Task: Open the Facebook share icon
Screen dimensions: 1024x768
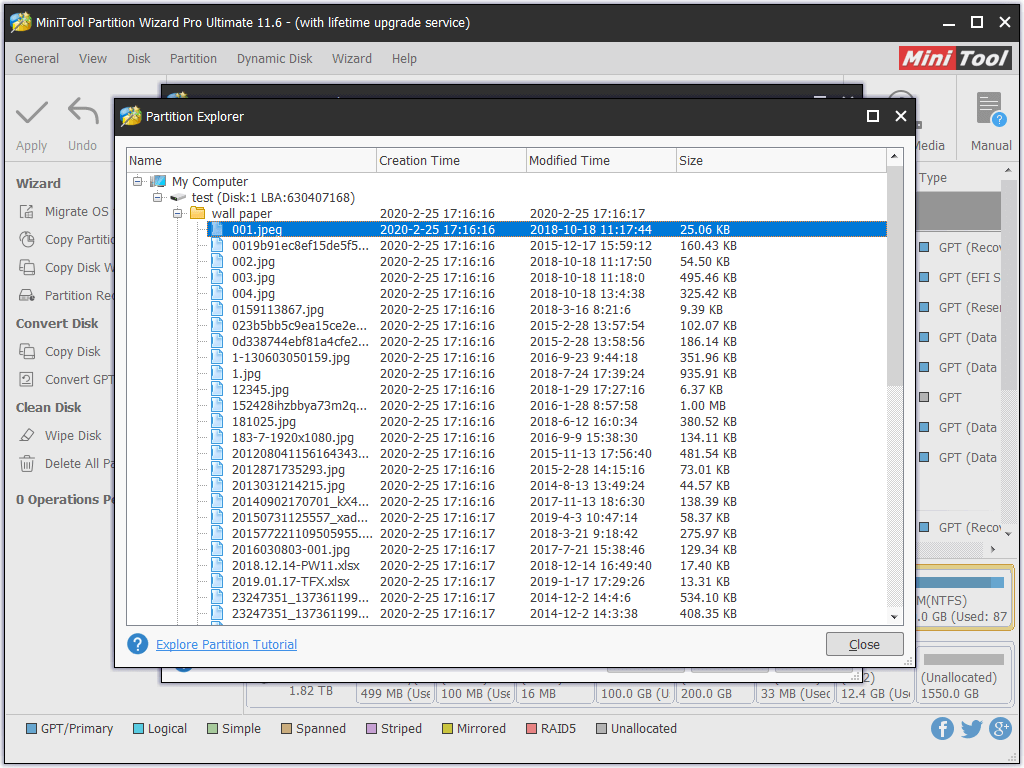Action: point(942,728)
